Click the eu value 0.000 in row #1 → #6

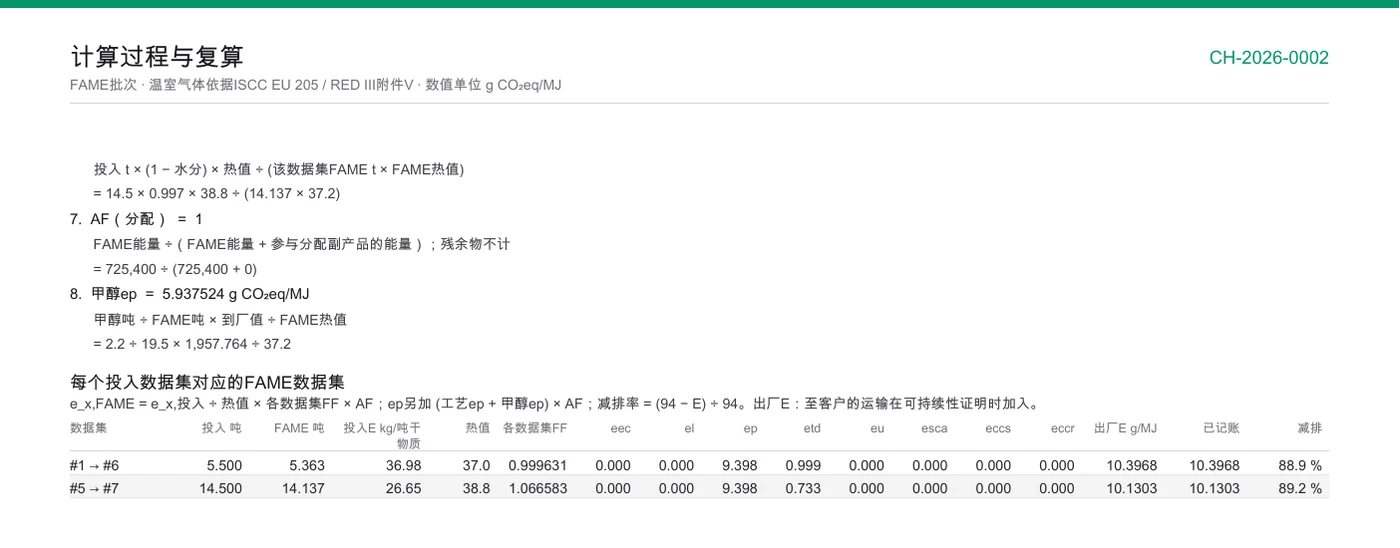click(x=867, y=465)
